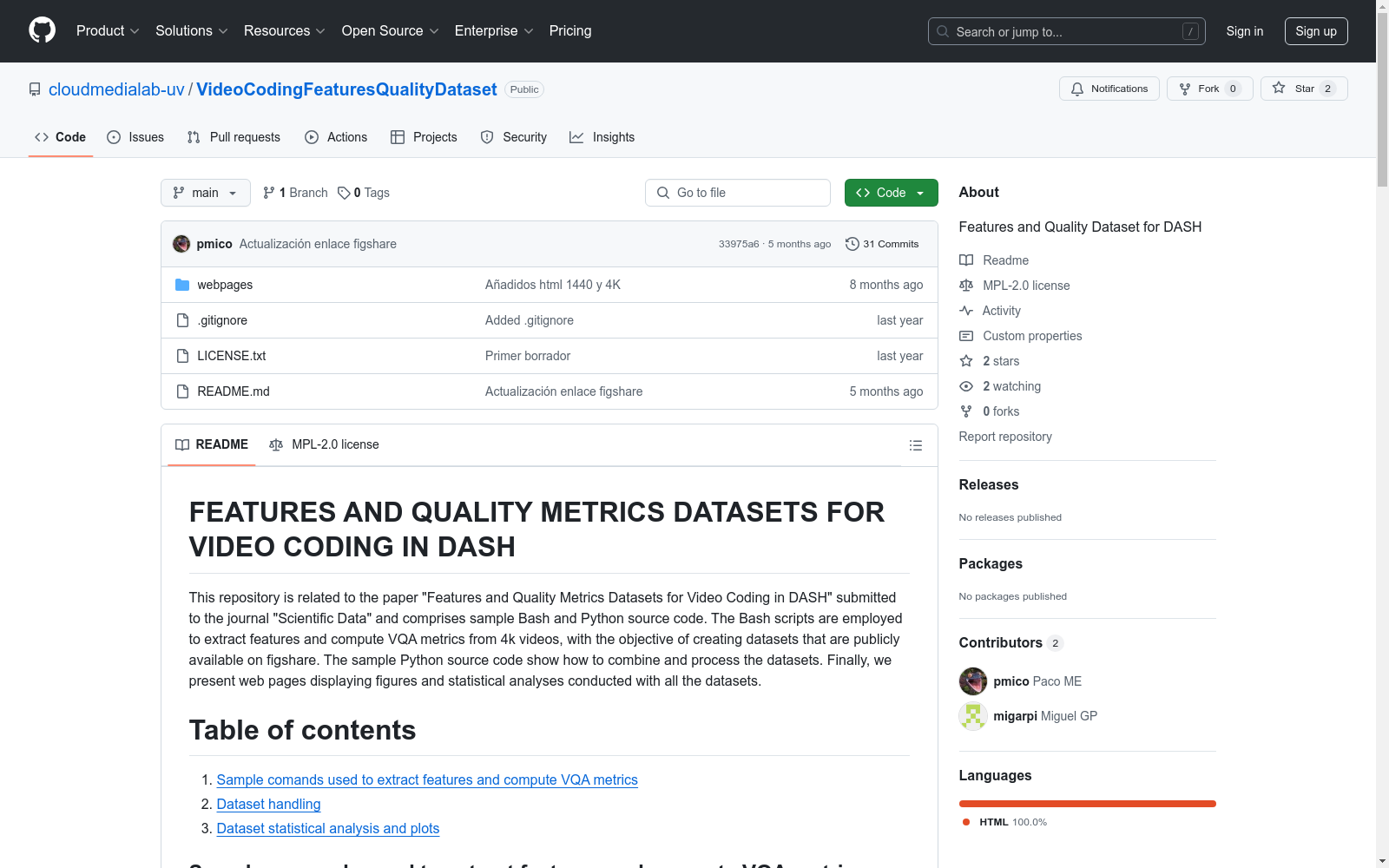Switch to the Pull requests tab
The height and width of the screenshot is (868, 1389).
click(x=234, y=137)
